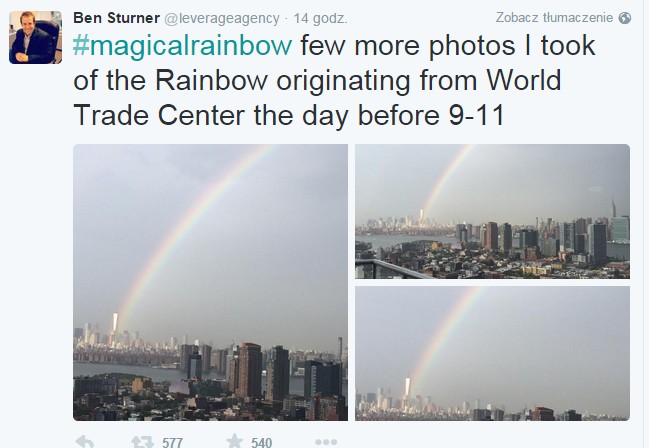Open the three-dots more options menu
The image size is (649, 448).
(x=326, y=442)
